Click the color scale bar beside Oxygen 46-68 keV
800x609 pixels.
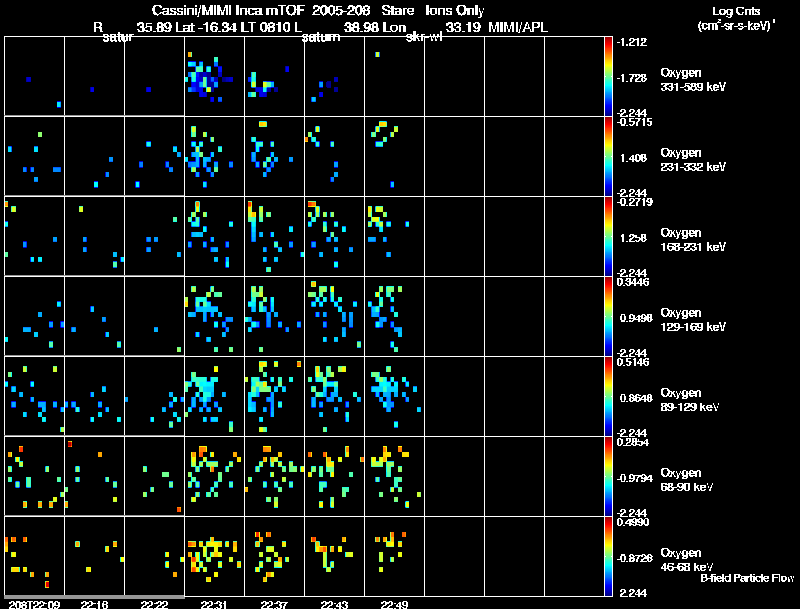click(608, 556)
